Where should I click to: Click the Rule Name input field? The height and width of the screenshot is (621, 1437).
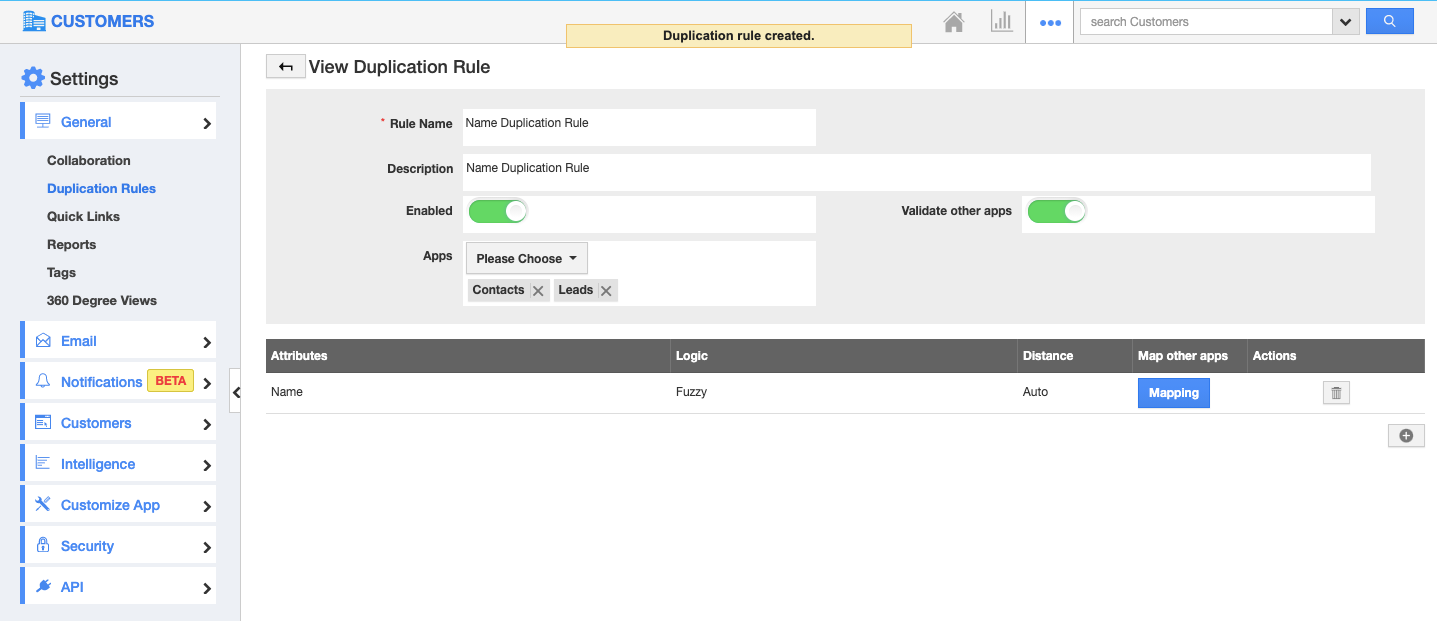pyautogui.click(x=638, y=127)
